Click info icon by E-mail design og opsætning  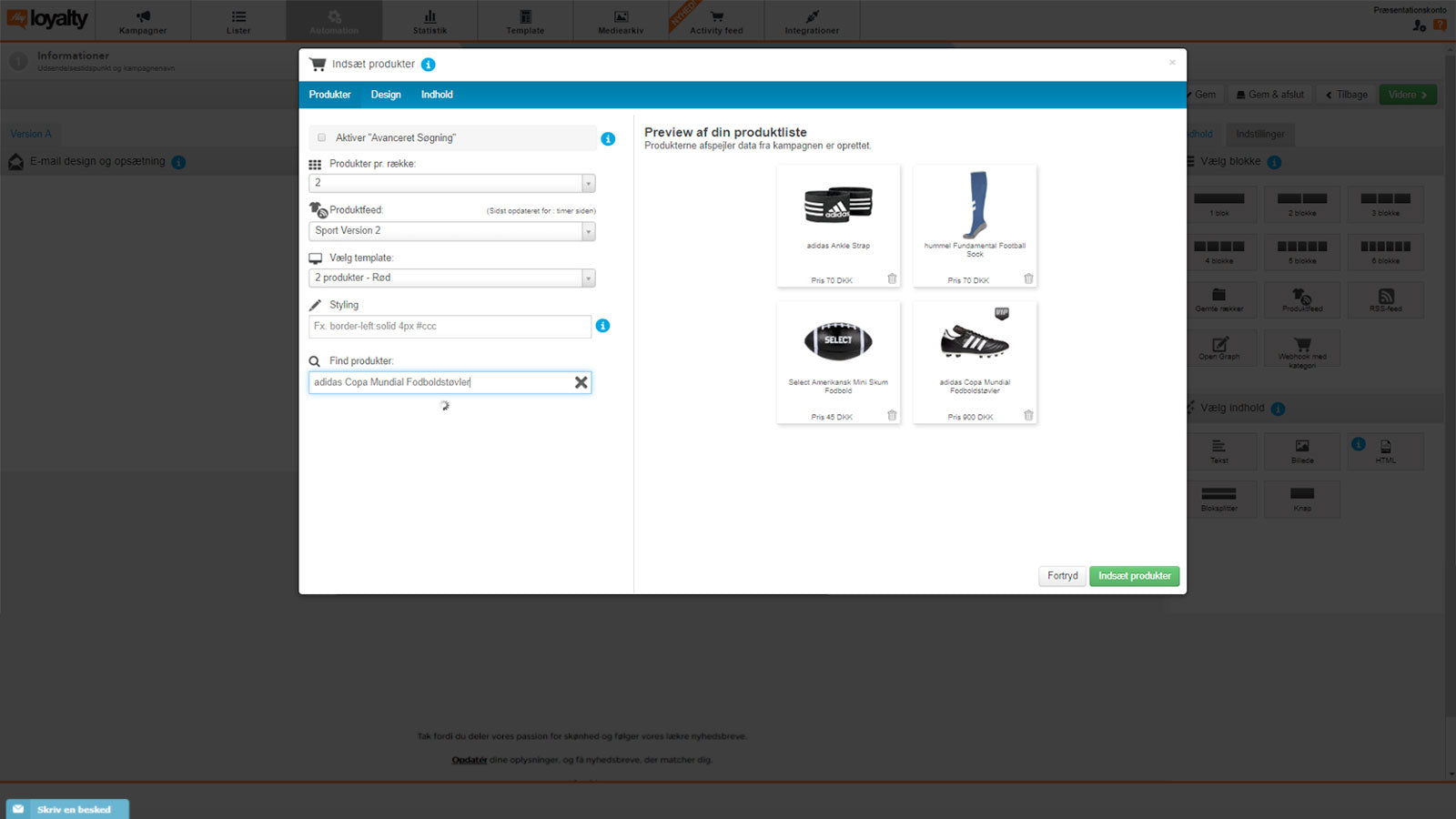(x=178, y=162)
